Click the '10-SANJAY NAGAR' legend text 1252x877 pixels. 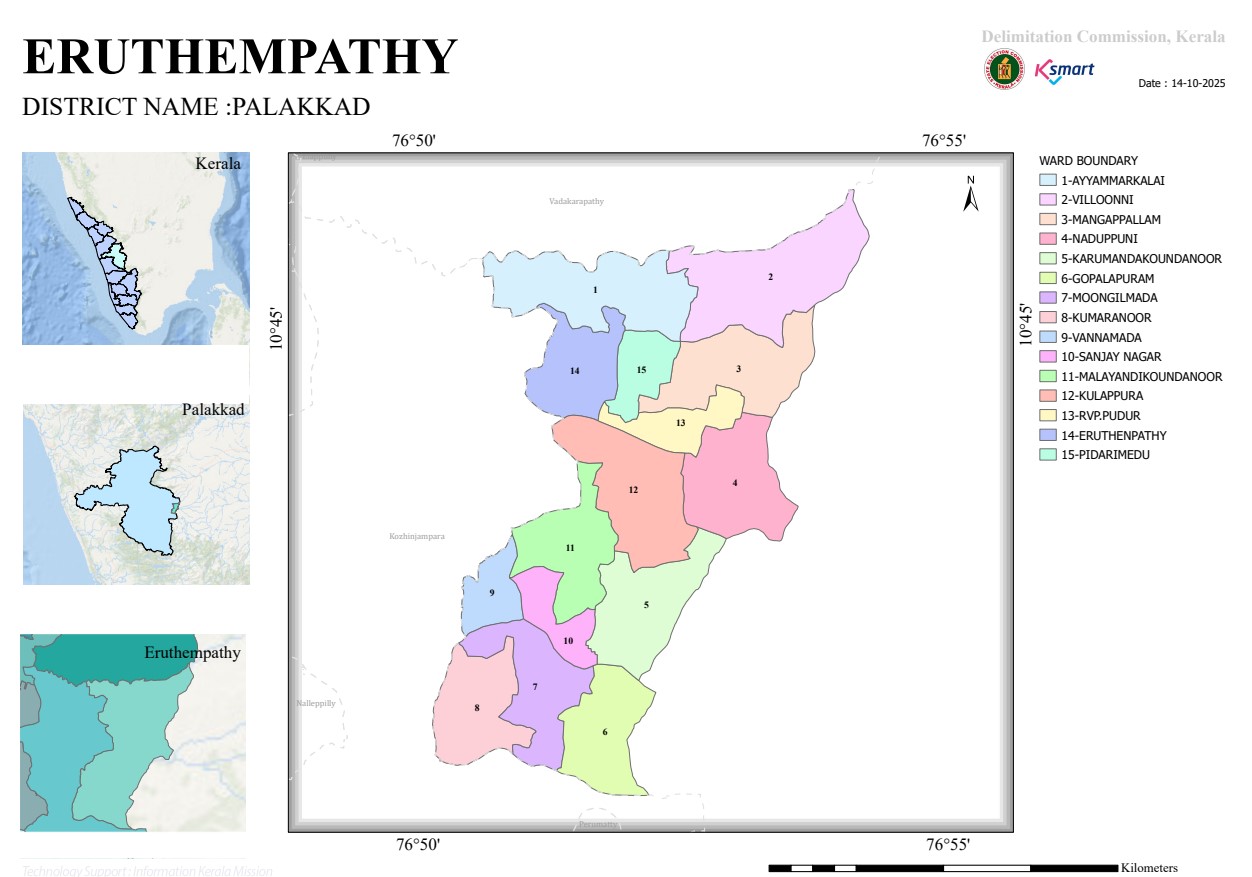[x=1112, y=357]
